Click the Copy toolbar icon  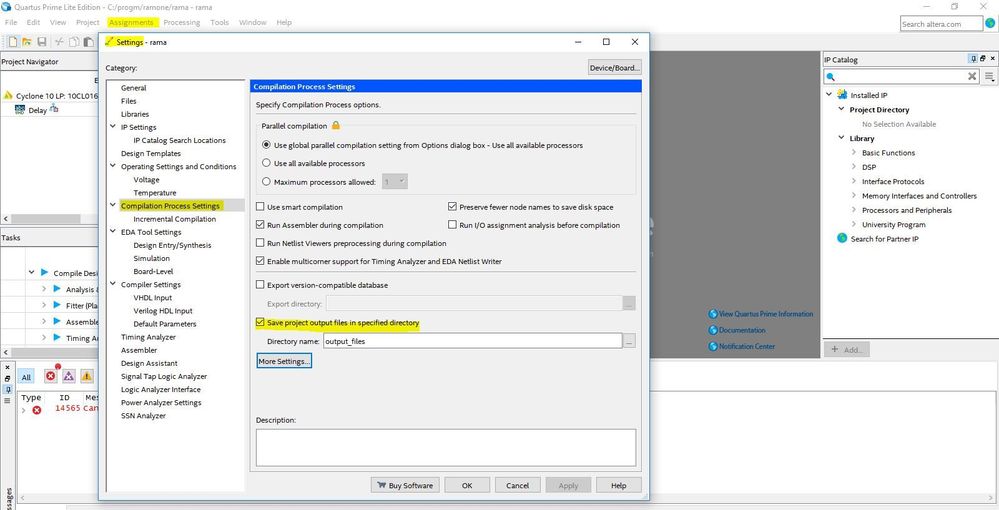coord(74,42)
